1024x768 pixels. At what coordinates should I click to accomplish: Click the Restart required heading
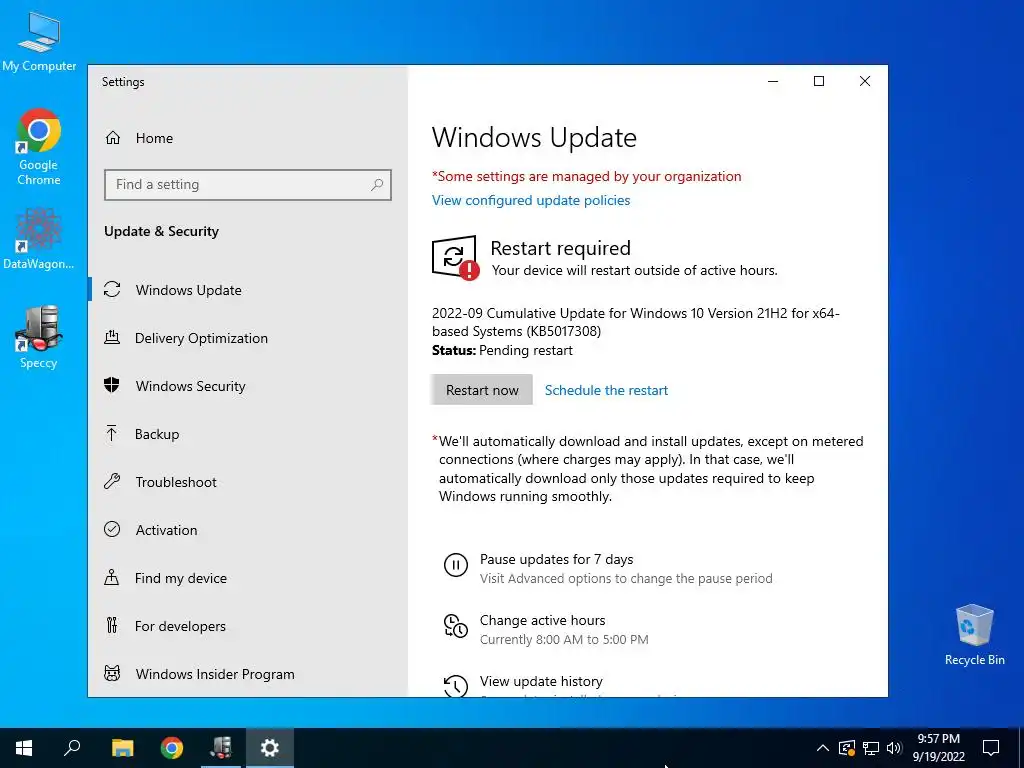pos(560,248)
